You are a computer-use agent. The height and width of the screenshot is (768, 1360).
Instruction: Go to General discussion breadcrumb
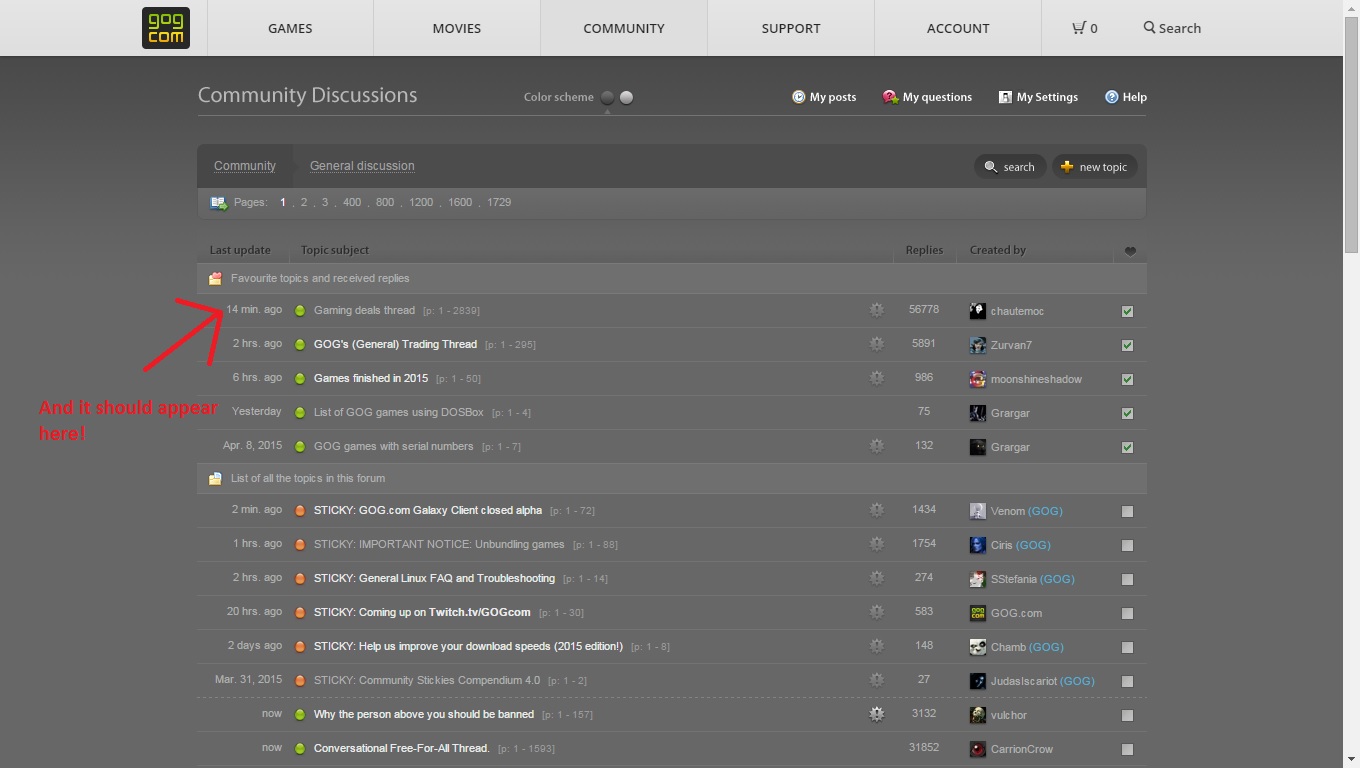pos(362,166)
